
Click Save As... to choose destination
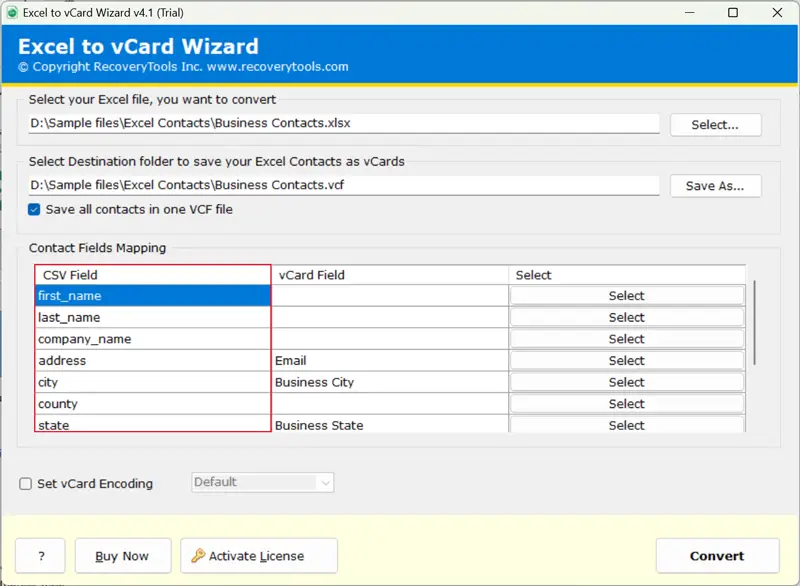[714, 186]
